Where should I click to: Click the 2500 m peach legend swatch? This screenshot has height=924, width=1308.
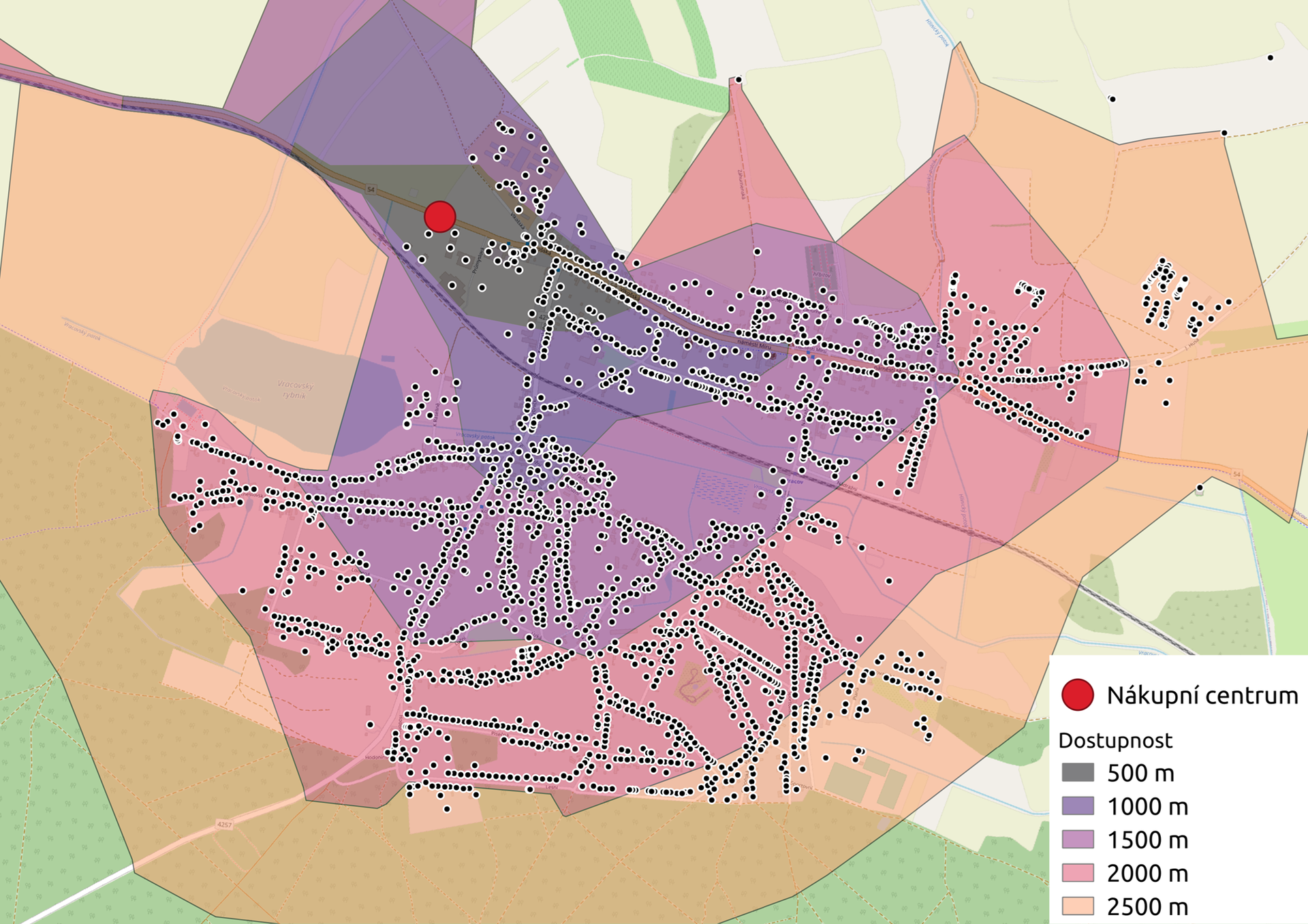coord(1078,906)
